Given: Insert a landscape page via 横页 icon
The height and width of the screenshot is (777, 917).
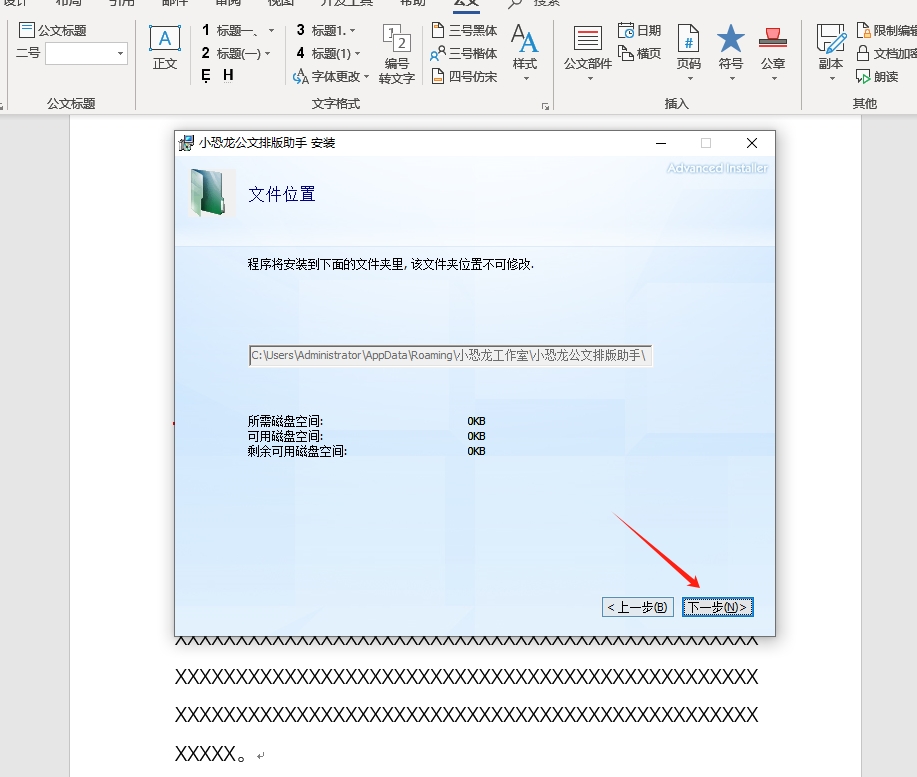Looking at the screenshot, I should click(640, 53).
